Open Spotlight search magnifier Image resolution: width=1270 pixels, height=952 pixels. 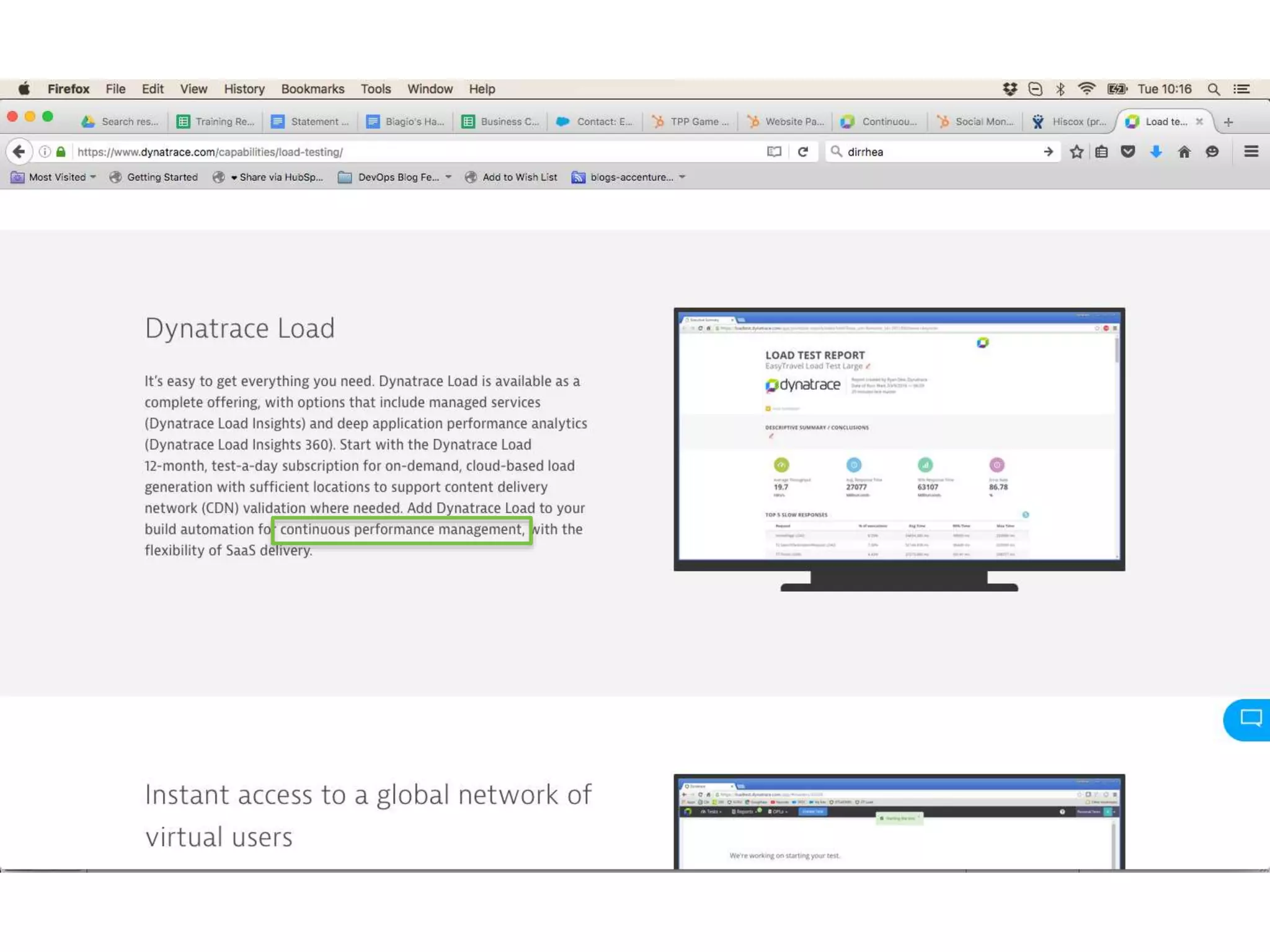point(1214,89)
